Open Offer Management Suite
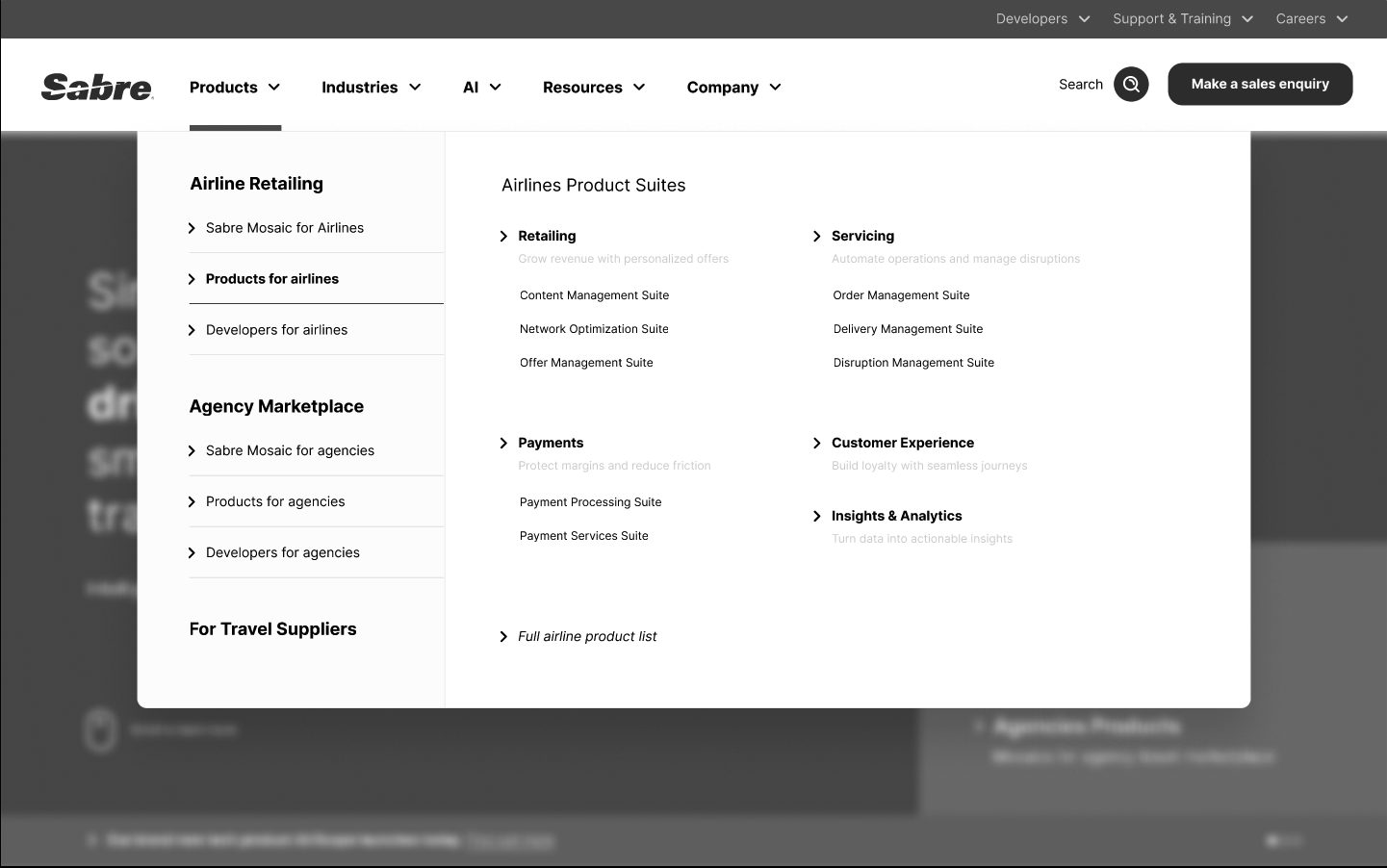The height and width of the screenshot is (868, 1387). 586,363
